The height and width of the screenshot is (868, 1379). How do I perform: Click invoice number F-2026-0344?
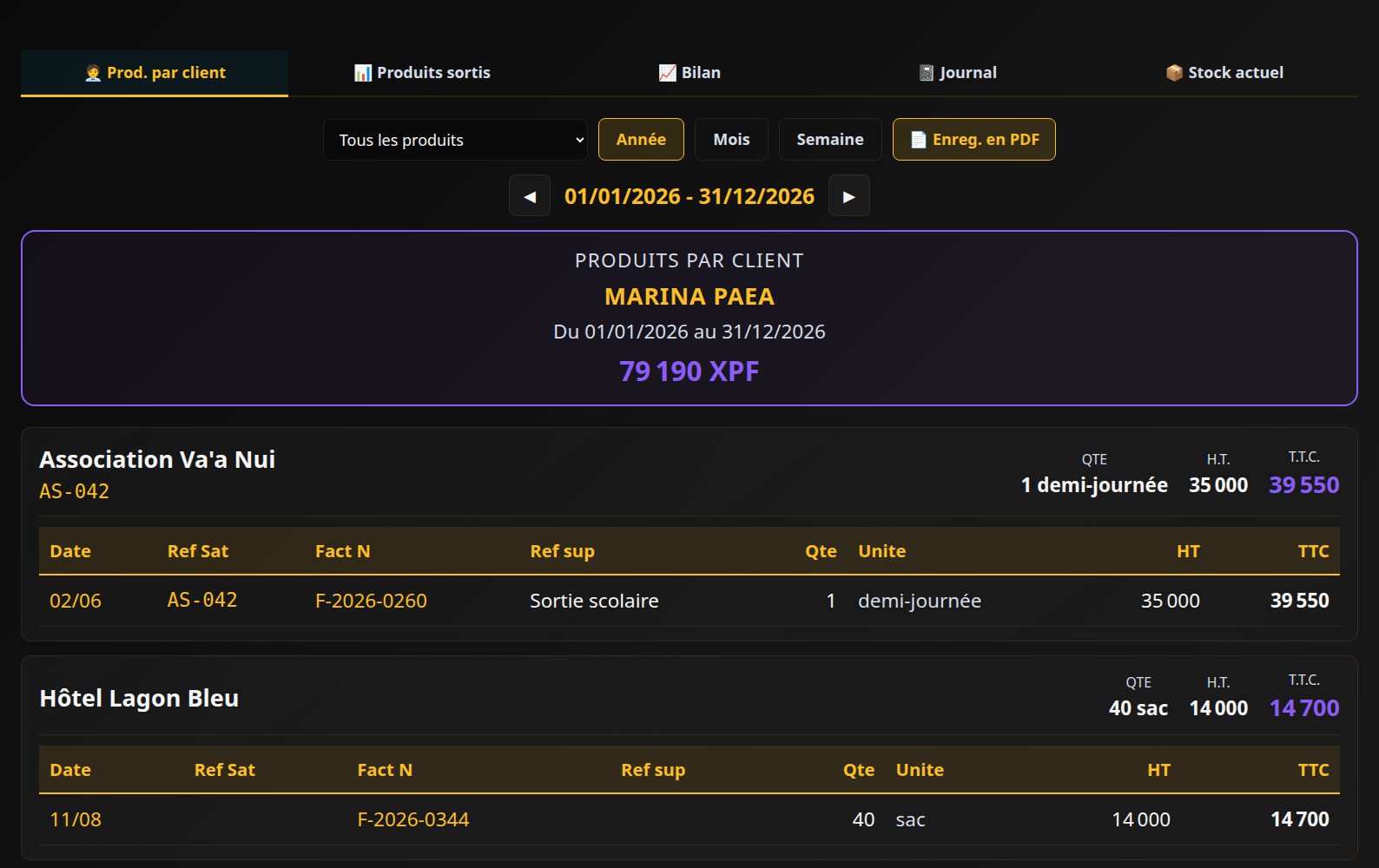[413, 819]
